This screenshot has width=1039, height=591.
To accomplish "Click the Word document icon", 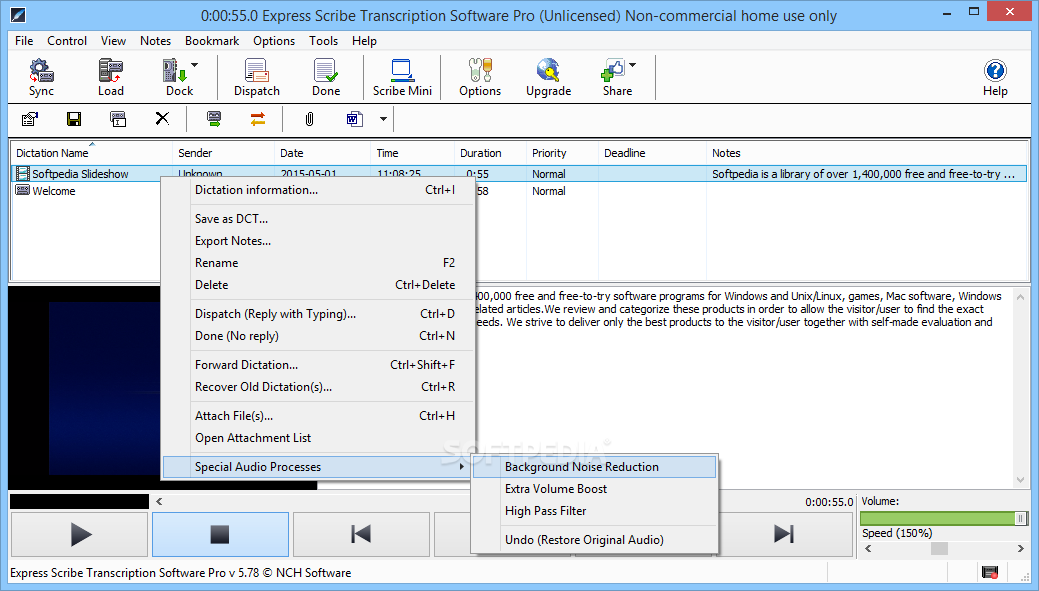I will click(355, 119).
